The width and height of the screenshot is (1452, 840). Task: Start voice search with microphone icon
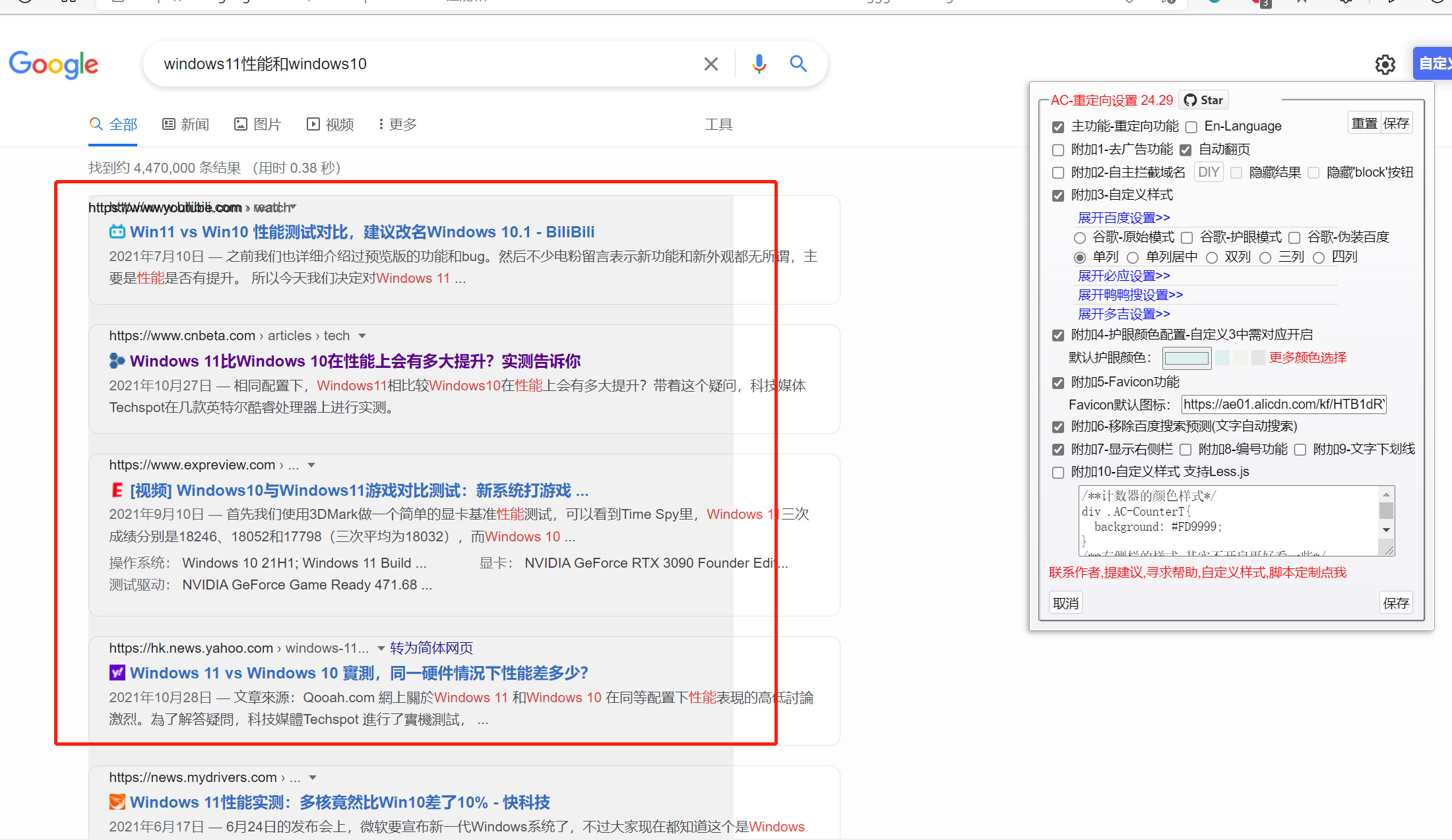(x=759, y=64)
